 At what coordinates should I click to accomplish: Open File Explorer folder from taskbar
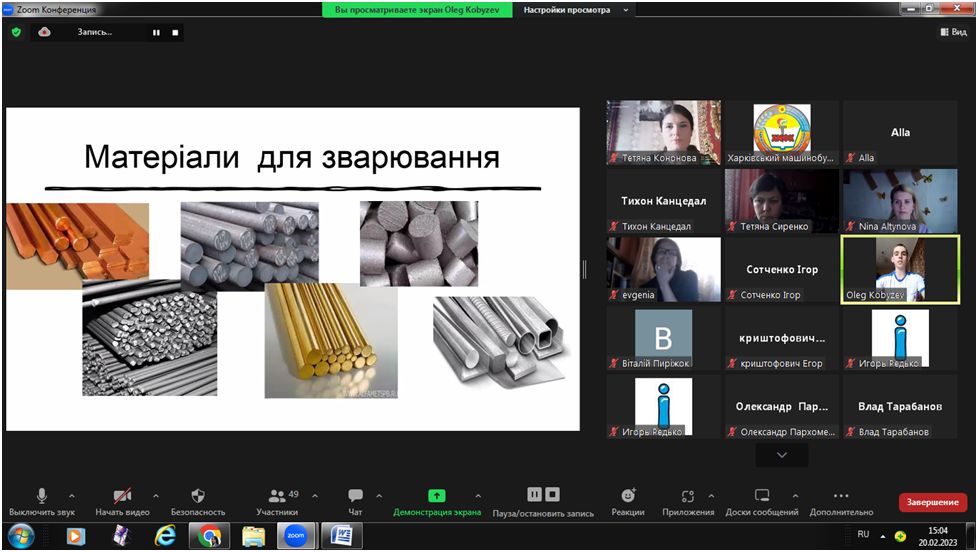tap(253, 536)
